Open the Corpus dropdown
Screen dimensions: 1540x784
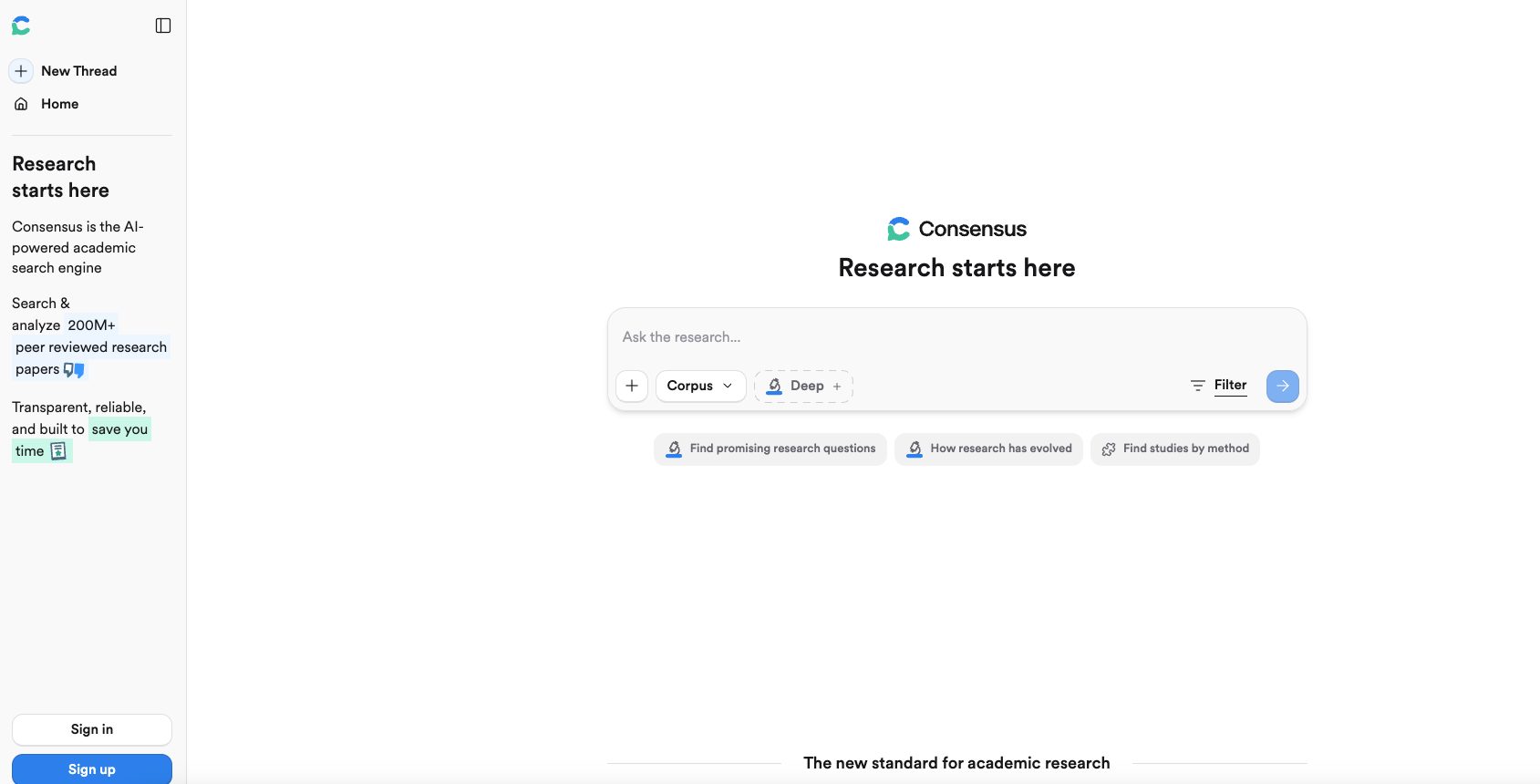point(700,386)
